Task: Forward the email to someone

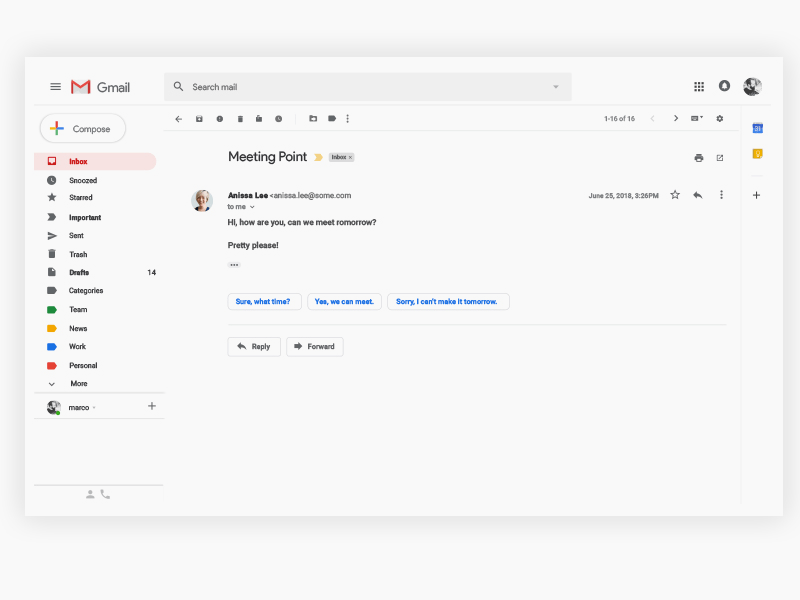Action: (x=314, y=346)
